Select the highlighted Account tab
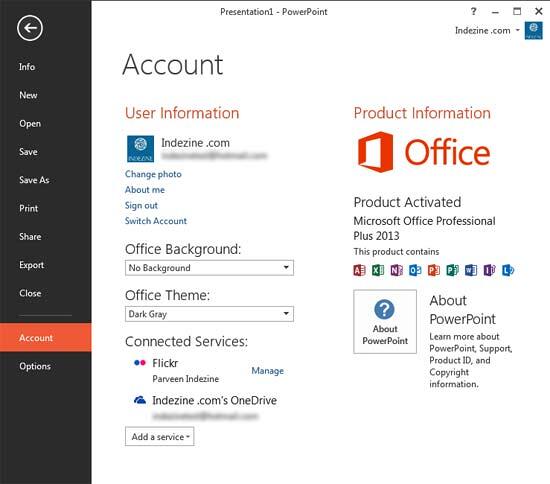The image size is (550, 484). coord(46,337)
